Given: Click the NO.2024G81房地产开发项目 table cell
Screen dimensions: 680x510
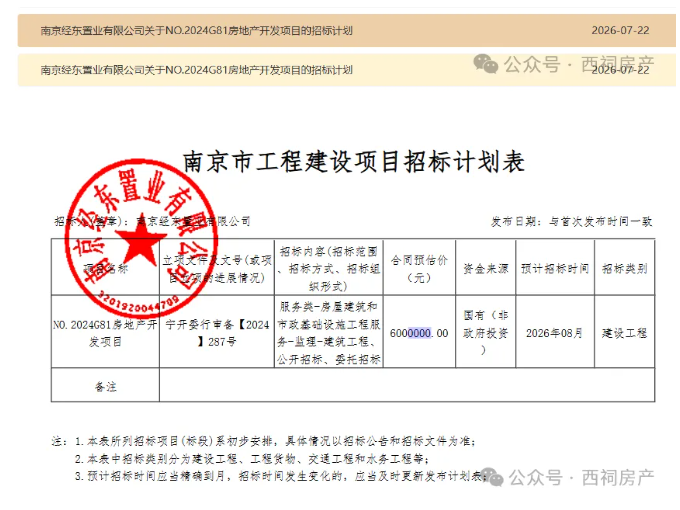Looking at the screenshot, I should pos(105,333).
